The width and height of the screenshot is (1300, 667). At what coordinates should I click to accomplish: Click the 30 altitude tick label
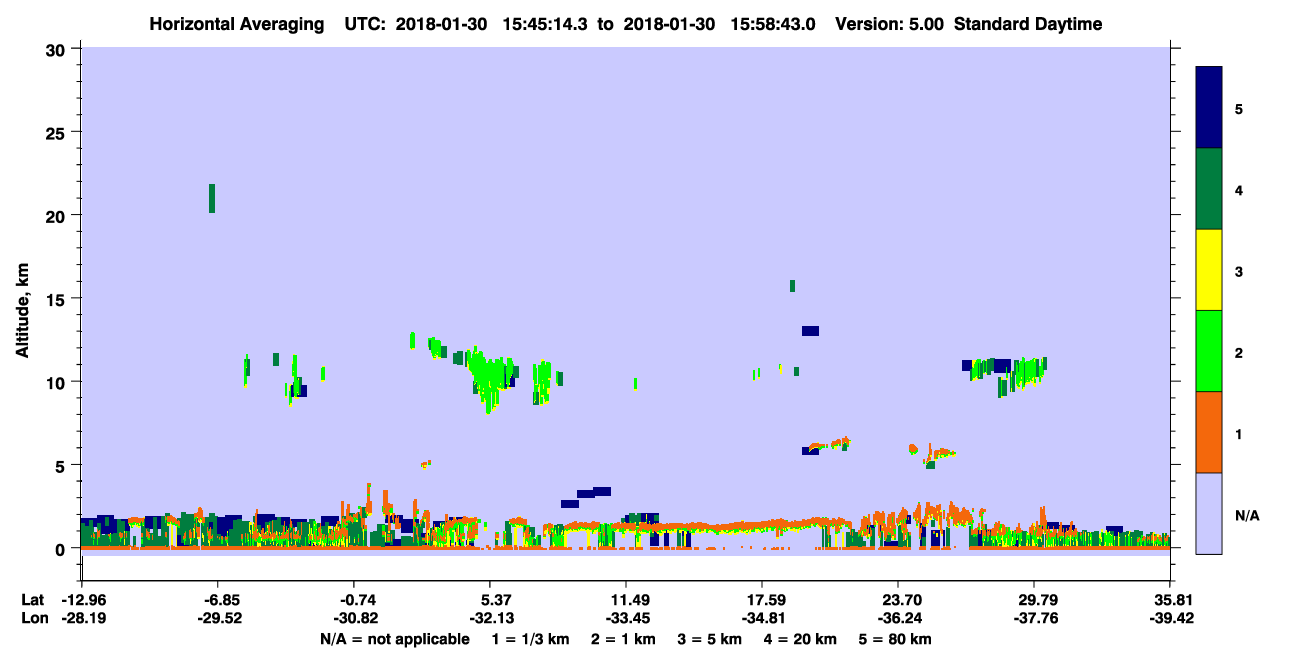point(57,49)
